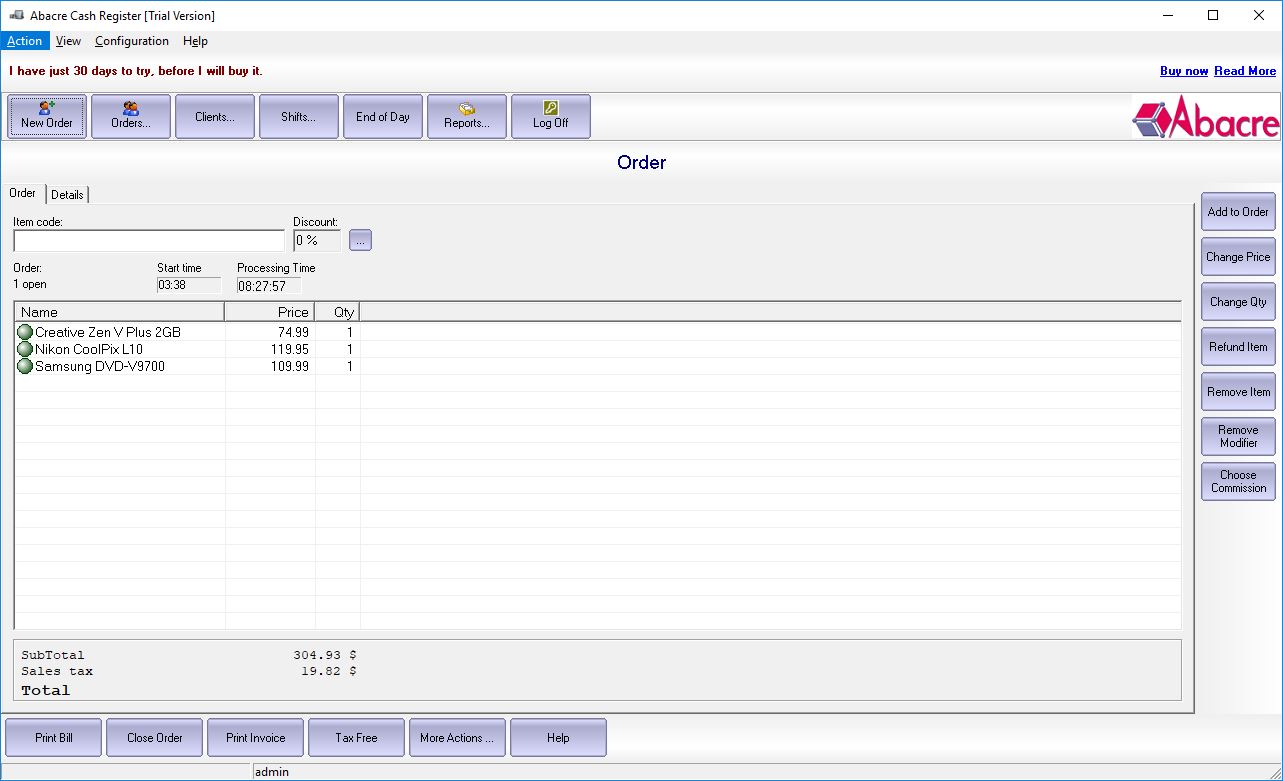Sort items by the Name column header

pyautogui.click(x=118, y=311)
